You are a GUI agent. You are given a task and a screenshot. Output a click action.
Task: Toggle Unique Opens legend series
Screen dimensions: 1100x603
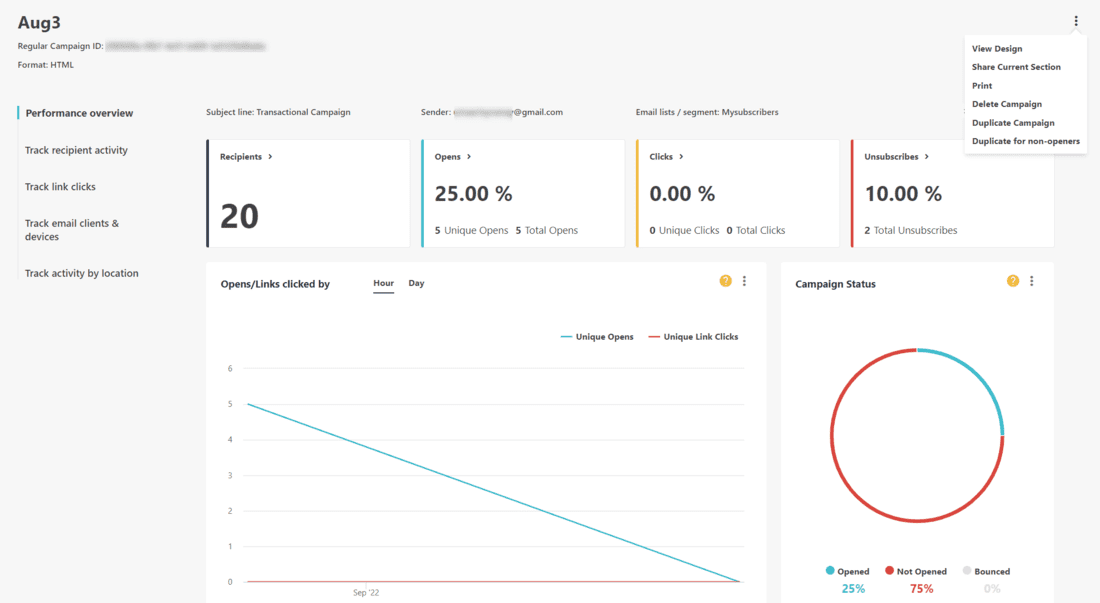click(597, 337)
